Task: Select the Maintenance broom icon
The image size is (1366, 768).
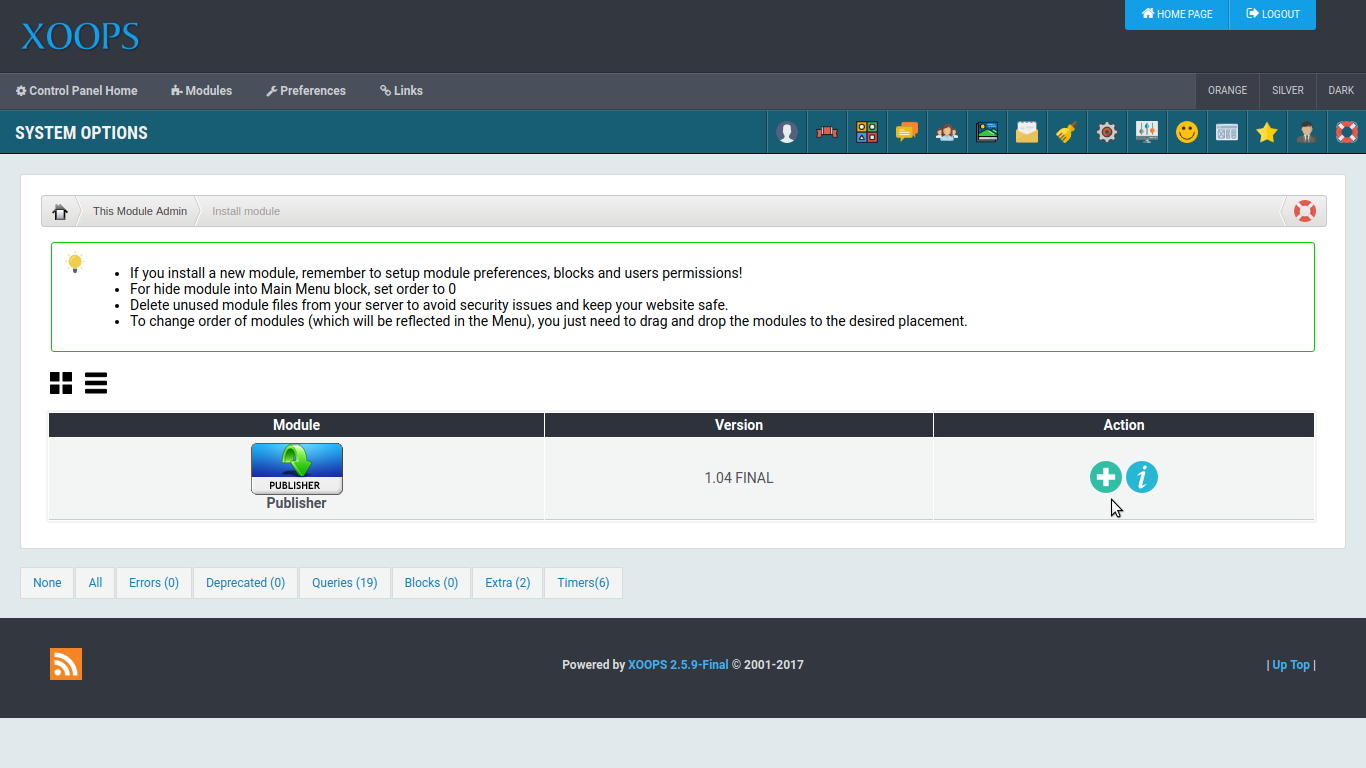Action: (x=1067, y=131)
